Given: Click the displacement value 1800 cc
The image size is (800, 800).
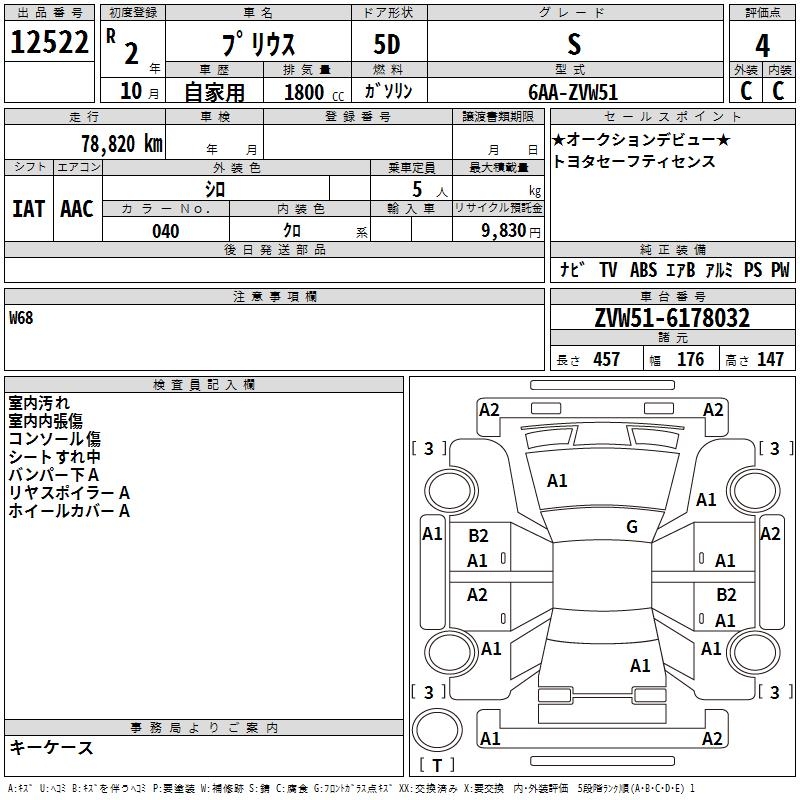Looking at the screenshot, I should (x=314, y=92).
